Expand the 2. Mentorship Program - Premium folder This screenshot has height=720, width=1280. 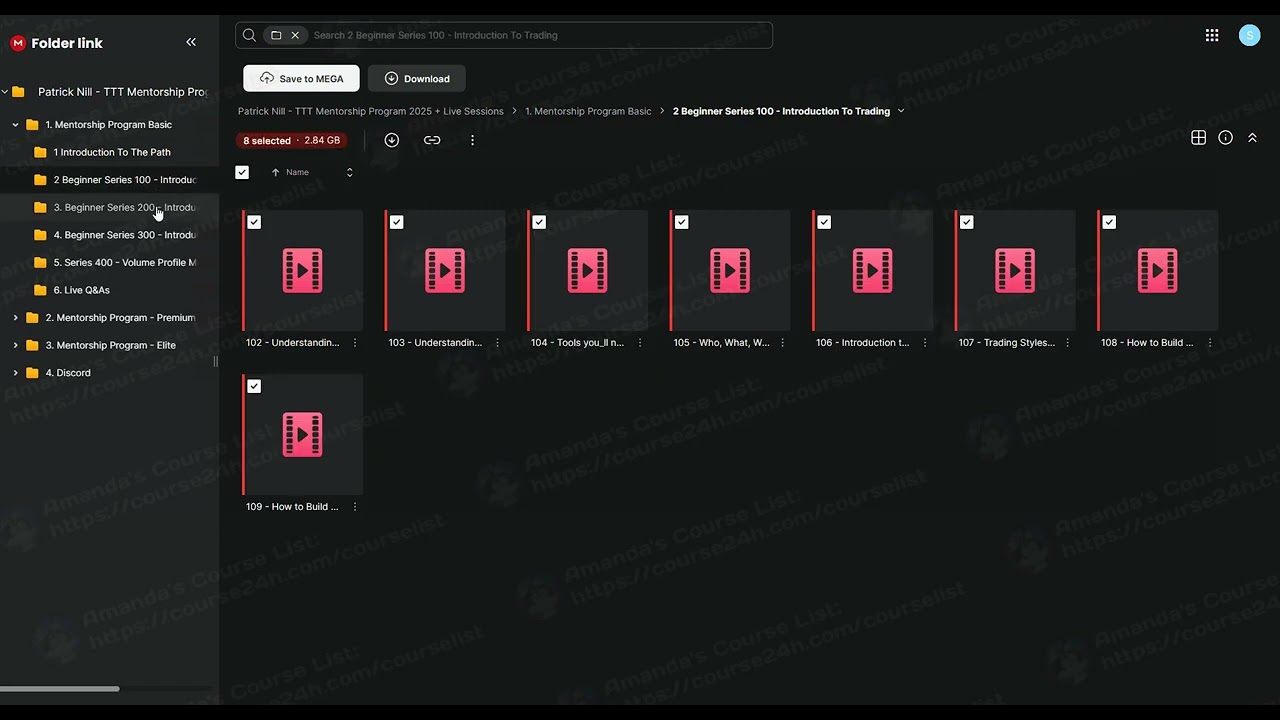coord(15,318)
